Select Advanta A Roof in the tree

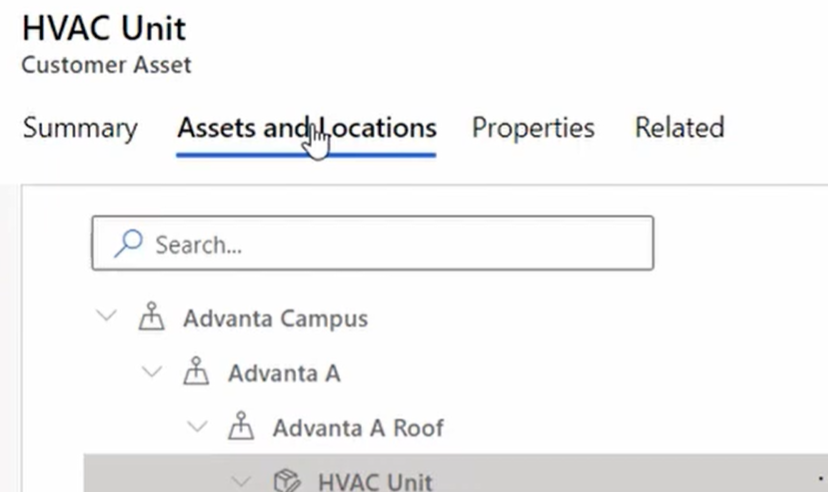click(x=358, y=428)
